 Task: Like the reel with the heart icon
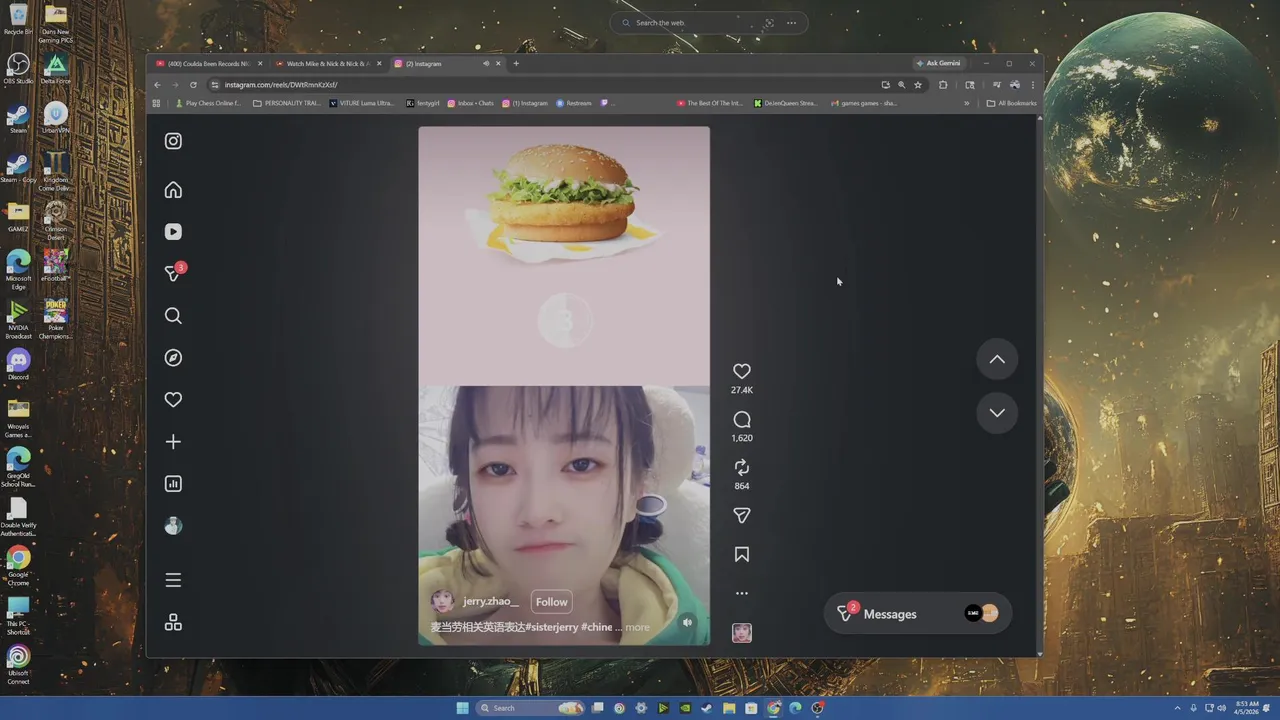click(x=742, y=371)
